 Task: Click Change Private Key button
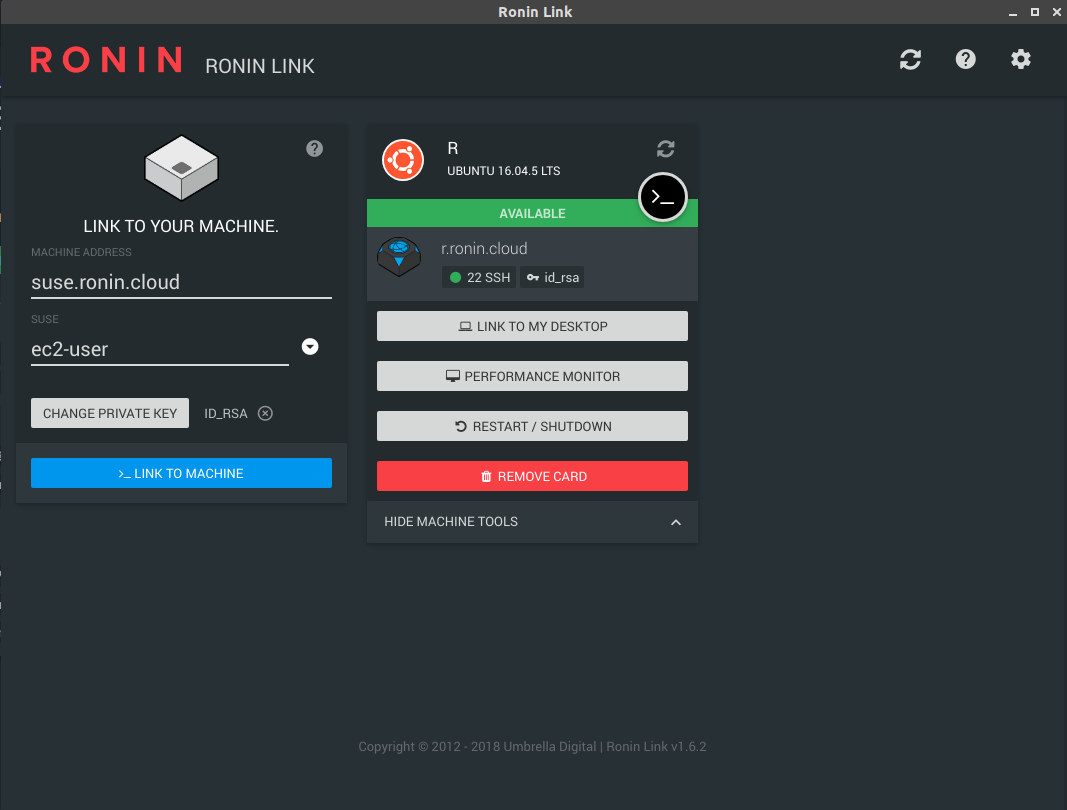pyautogui.click(x=110, y=413)
